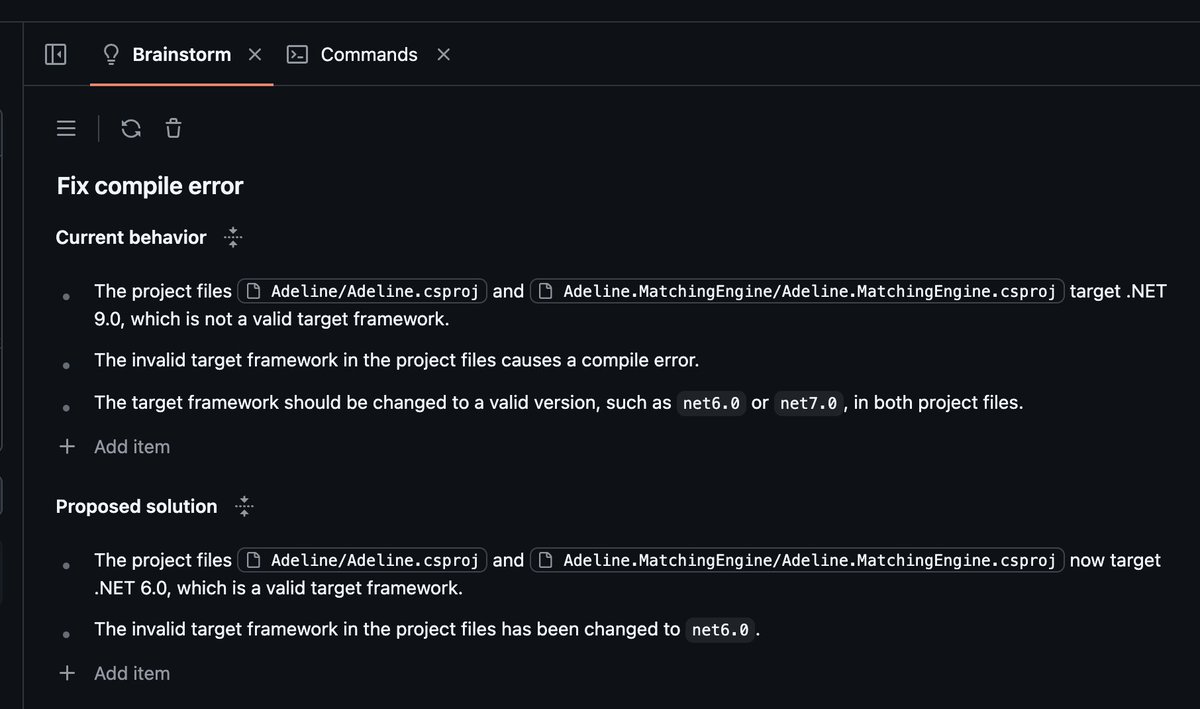1200x709 pixels.
Task: Click the Current behavior heading
Action: (131, 237)
